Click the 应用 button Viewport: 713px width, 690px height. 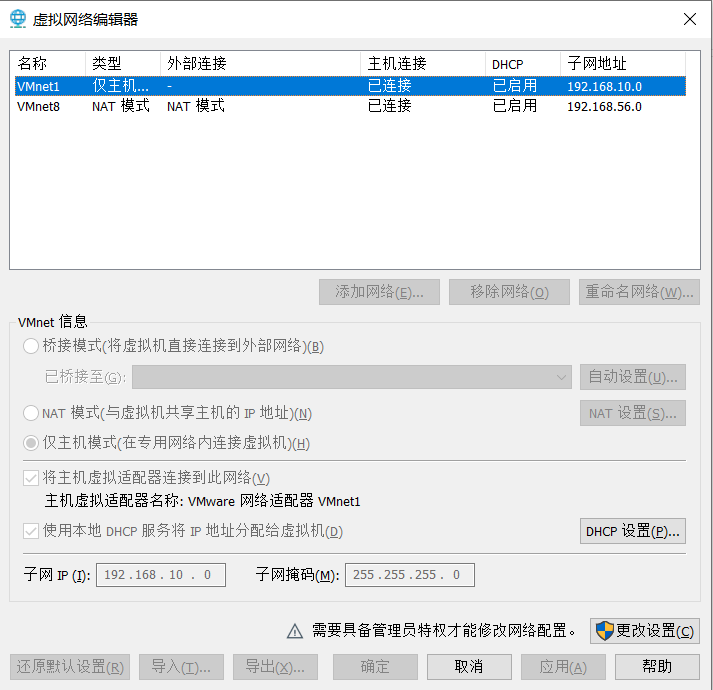pos(563,667)
